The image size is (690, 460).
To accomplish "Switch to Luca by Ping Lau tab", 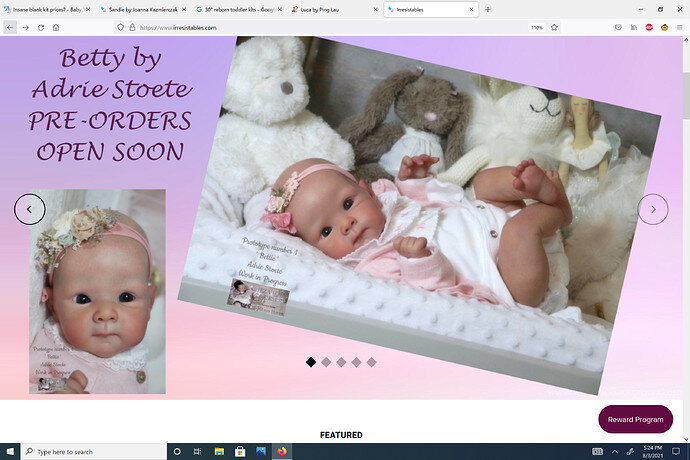I will click(334, 9).
